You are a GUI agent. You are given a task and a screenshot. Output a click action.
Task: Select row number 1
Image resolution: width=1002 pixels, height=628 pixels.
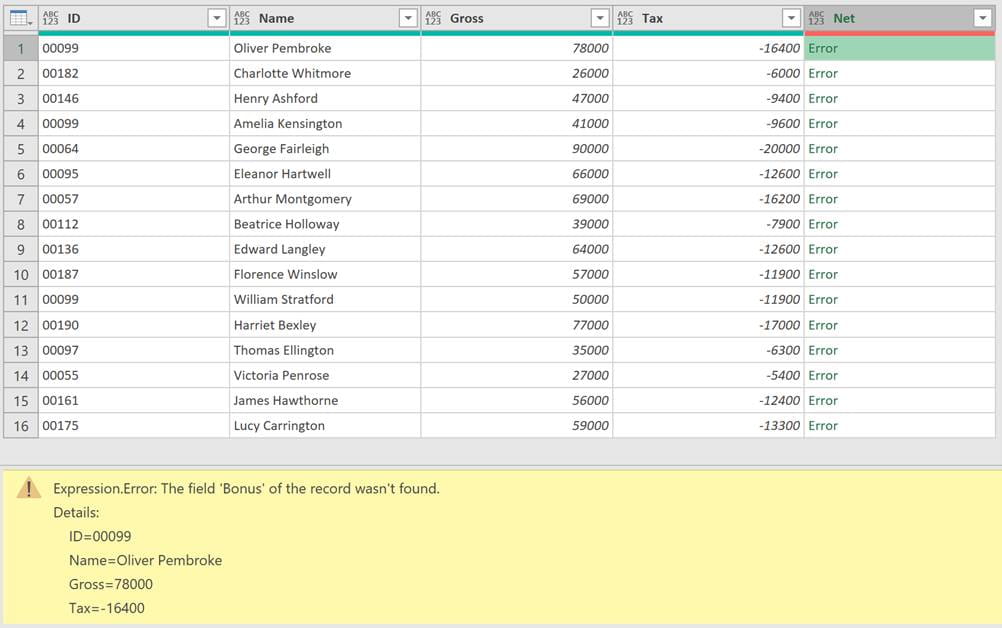pyautogui.click(x=20, y=49)
